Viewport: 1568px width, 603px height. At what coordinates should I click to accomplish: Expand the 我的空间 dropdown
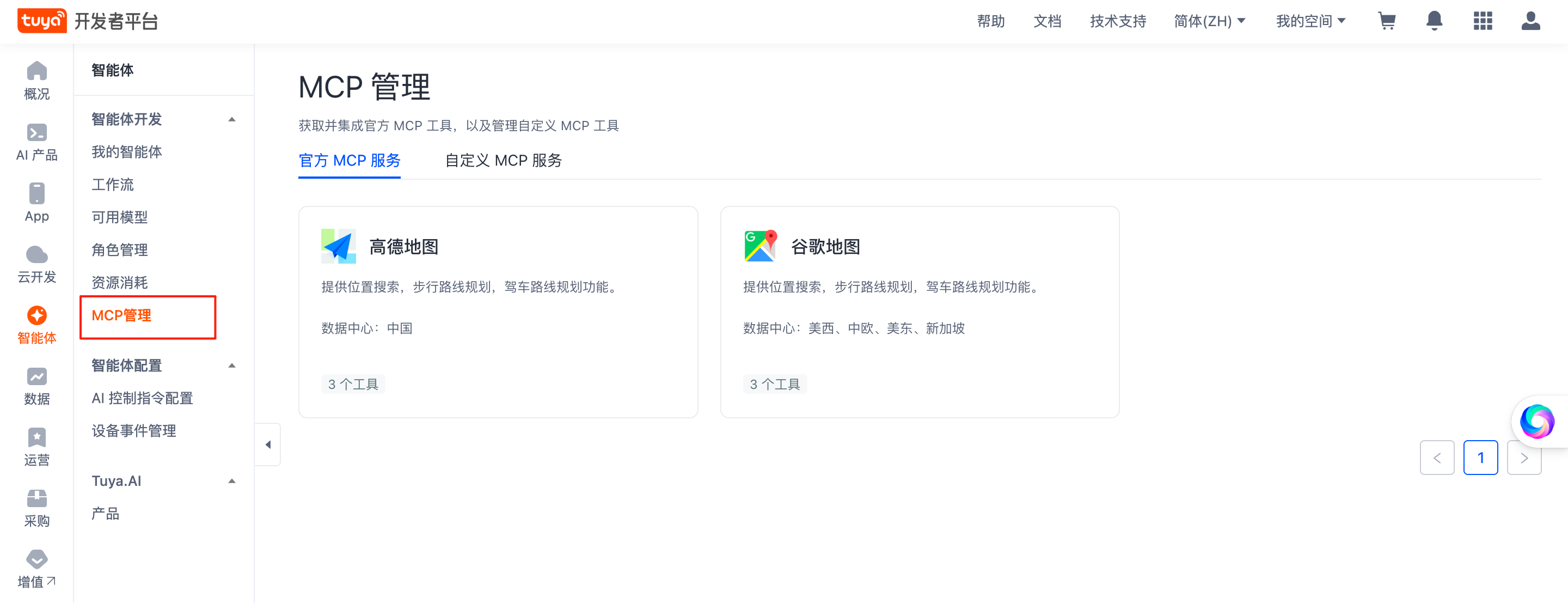(x=1310, y=21)
